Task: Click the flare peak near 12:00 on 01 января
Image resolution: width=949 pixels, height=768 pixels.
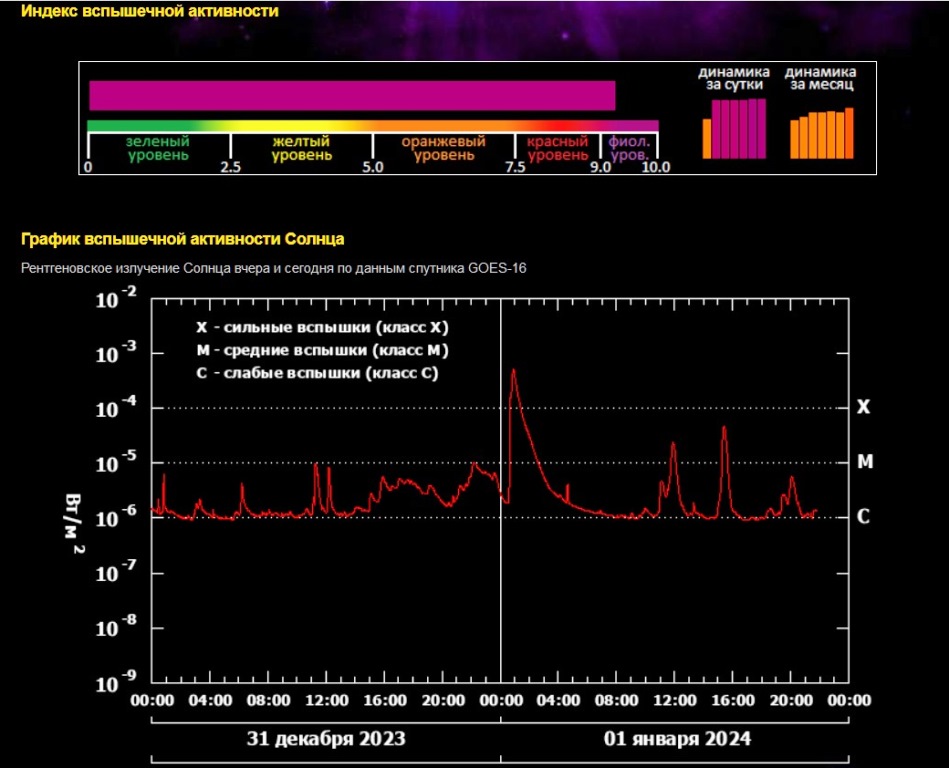Action: click(x=673, y=444)
